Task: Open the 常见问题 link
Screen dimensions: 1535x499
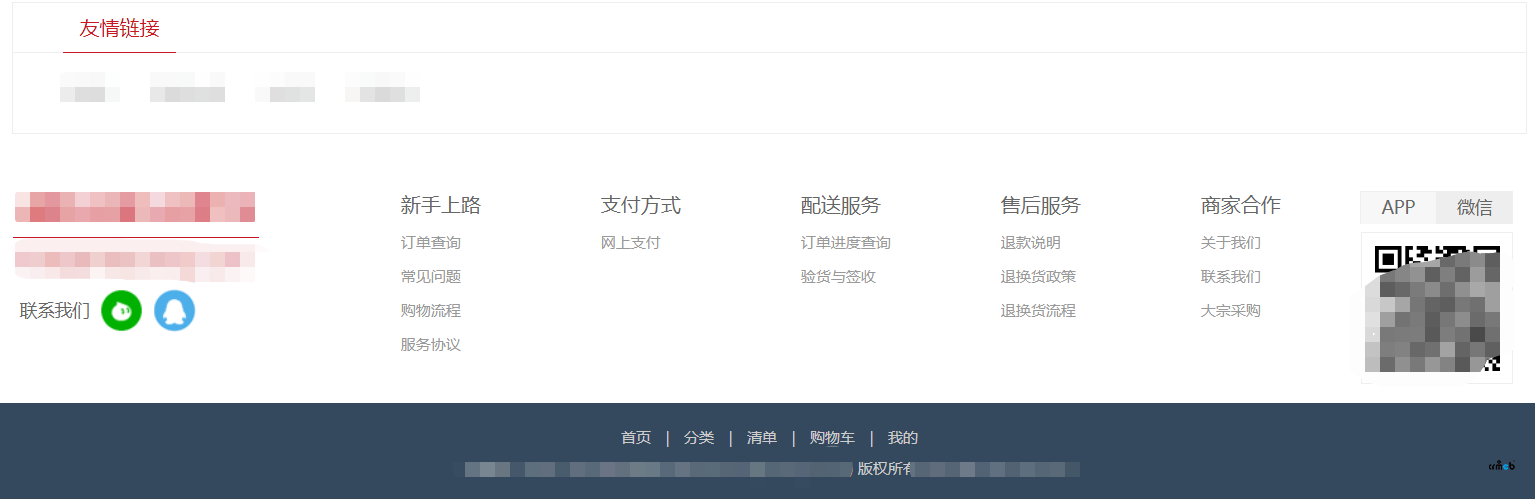Action: [x=431, y=277]
